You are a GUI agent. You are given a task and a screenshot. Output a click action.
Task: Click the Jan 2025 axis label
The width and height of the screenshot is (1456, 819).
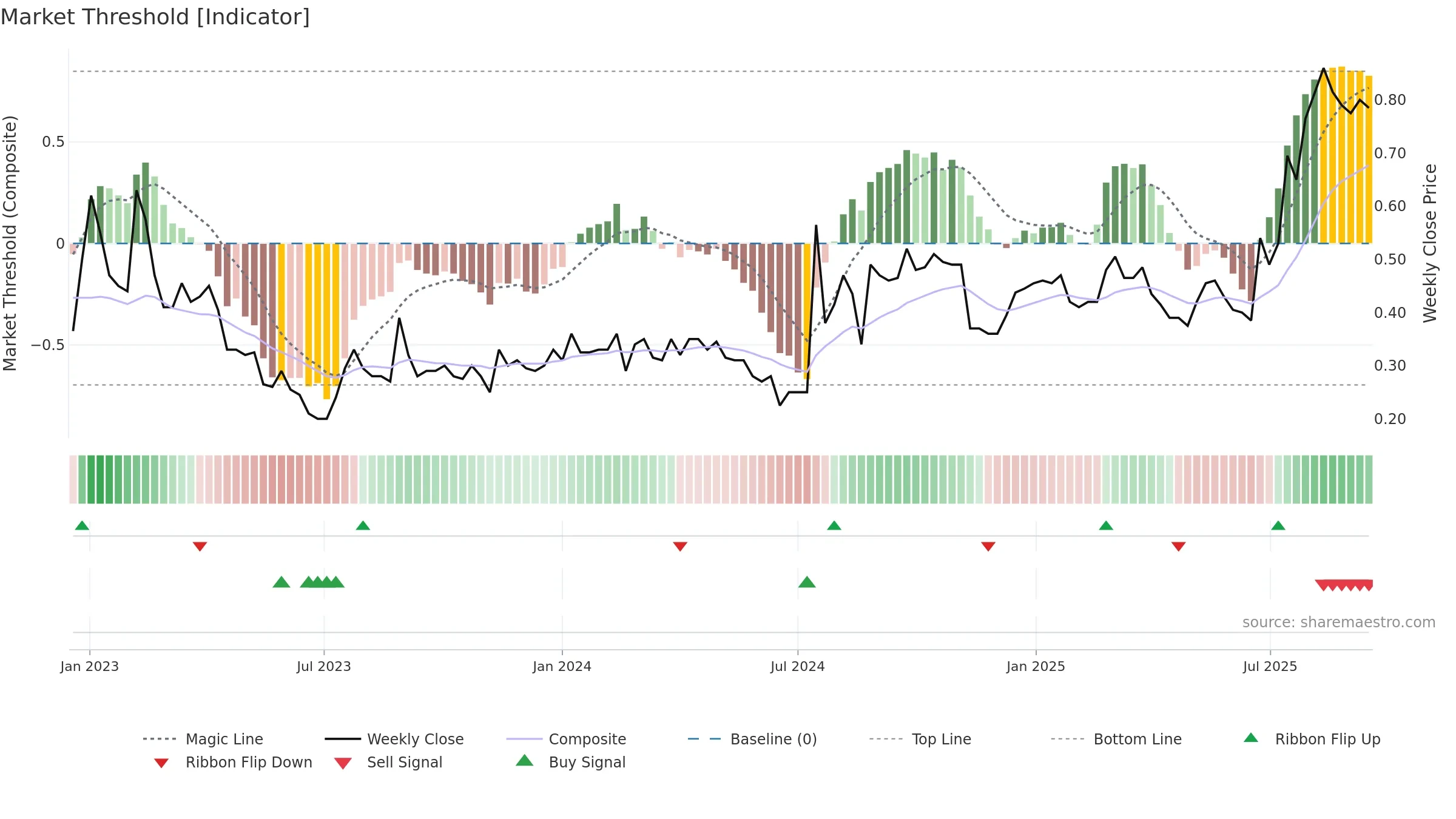click(1036, 666)
